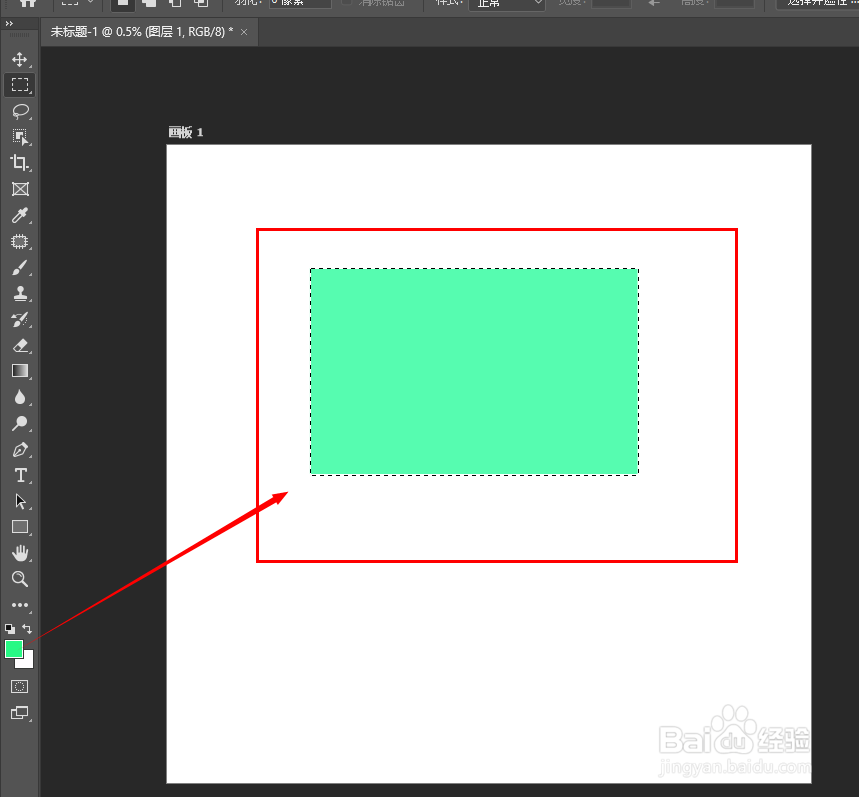The image size is (859, 797).
Task: Select the Hand tool
Action: (x=20, y=553)
